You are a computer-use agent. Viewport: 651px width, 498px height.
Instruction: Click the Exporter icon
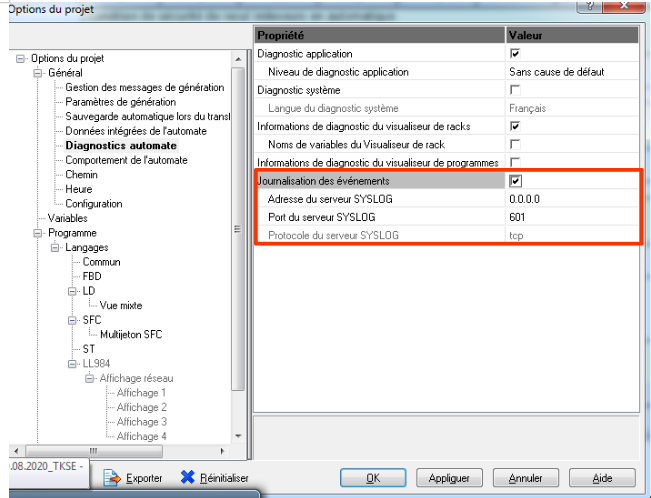click(111, 478)
